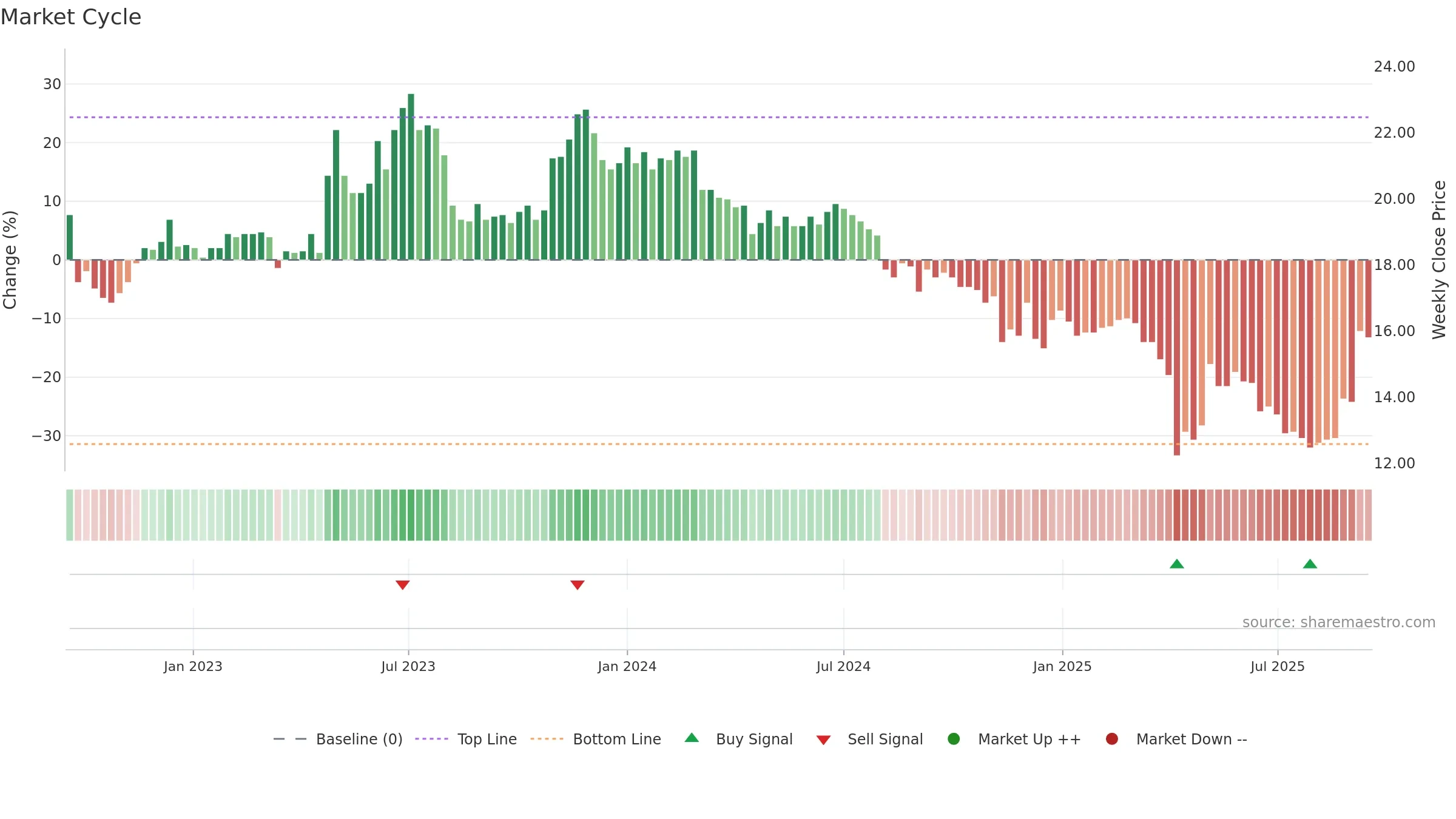Toggle the Market Down -- legend entry

(1176, 739)
